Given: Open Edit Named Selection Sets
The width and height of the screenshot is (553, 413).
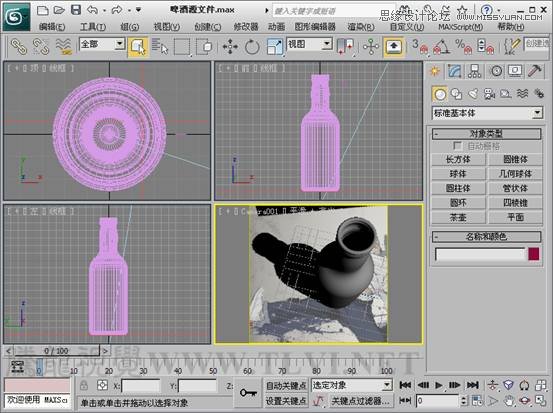Looking at the screenshot, I should (511, 47).
